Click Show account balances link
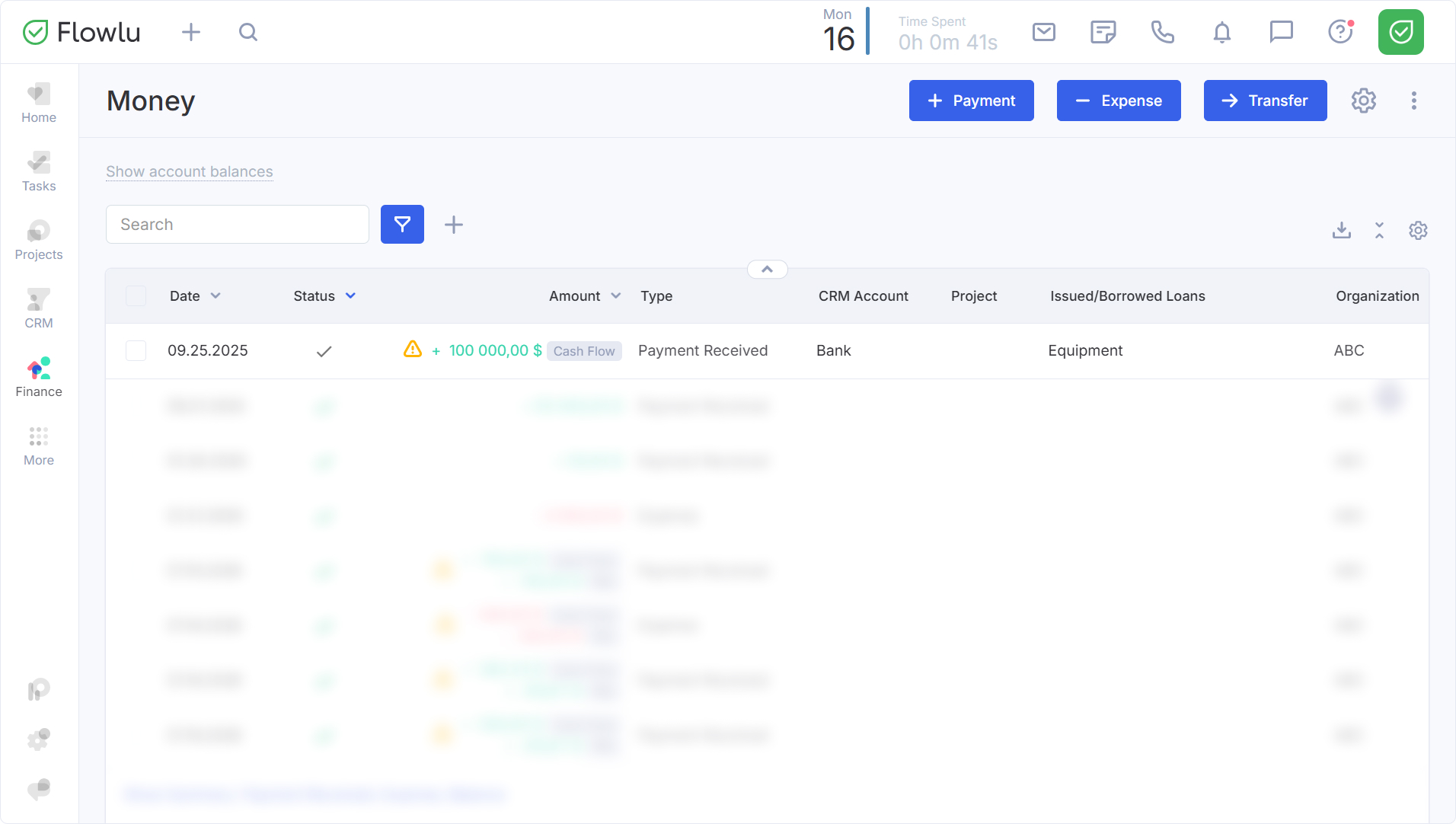 point(189,171)
